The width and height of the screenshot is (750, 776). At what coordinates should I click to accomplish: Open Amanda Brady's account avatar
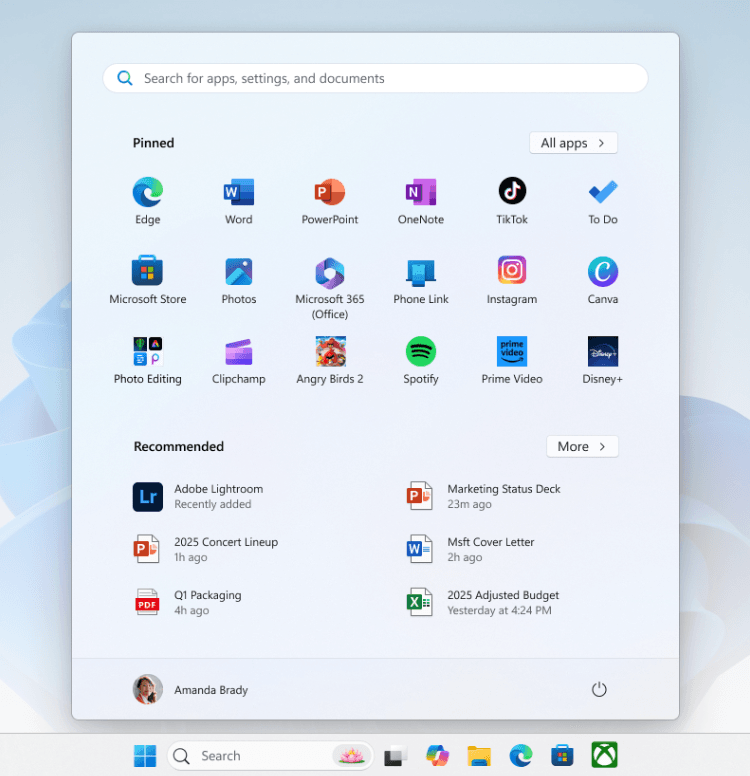[x=148, y=689]
